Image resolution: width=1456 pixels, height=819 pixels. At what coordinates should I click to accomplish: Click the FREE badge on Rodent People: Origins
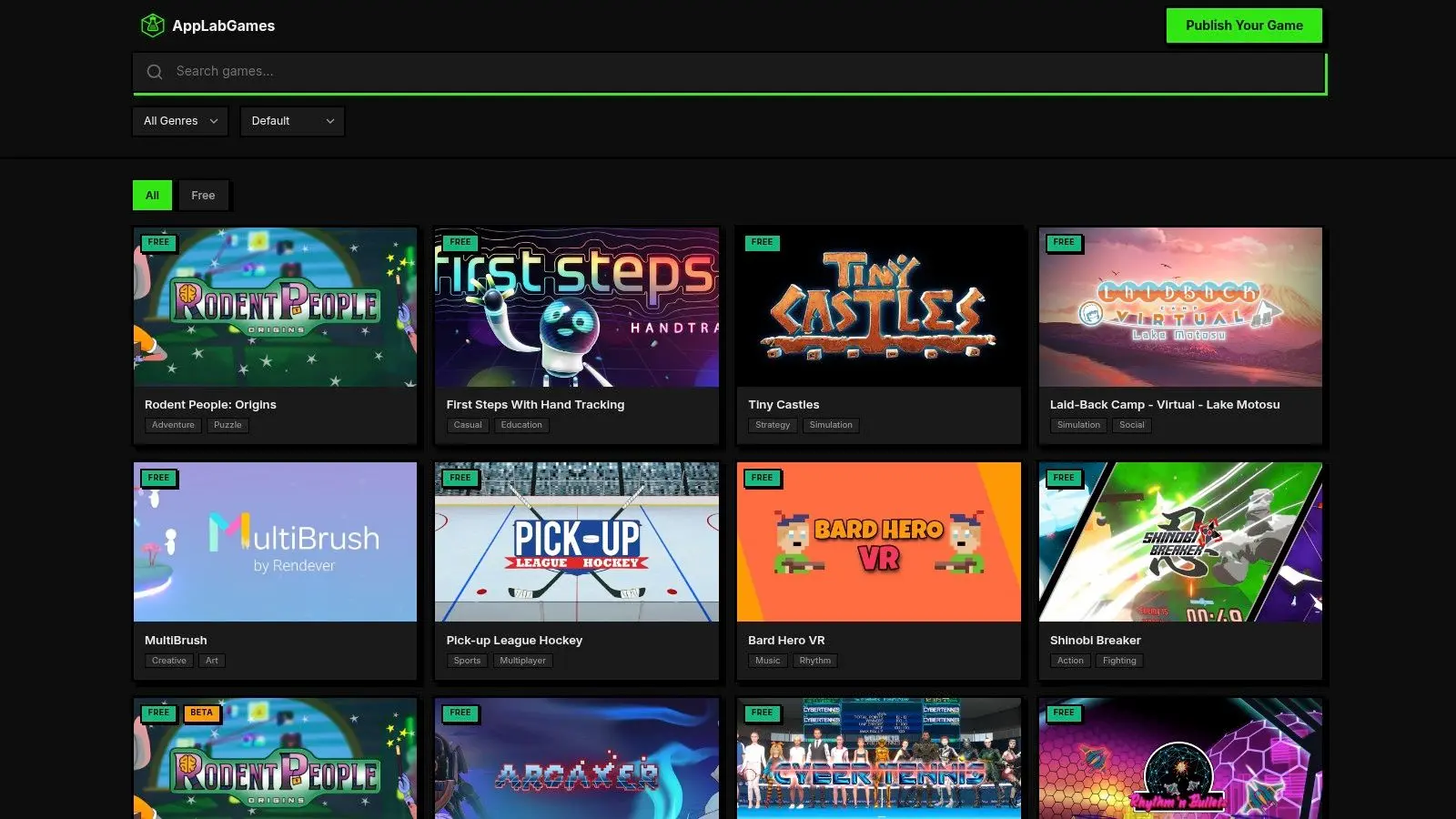tap(158, 242)
